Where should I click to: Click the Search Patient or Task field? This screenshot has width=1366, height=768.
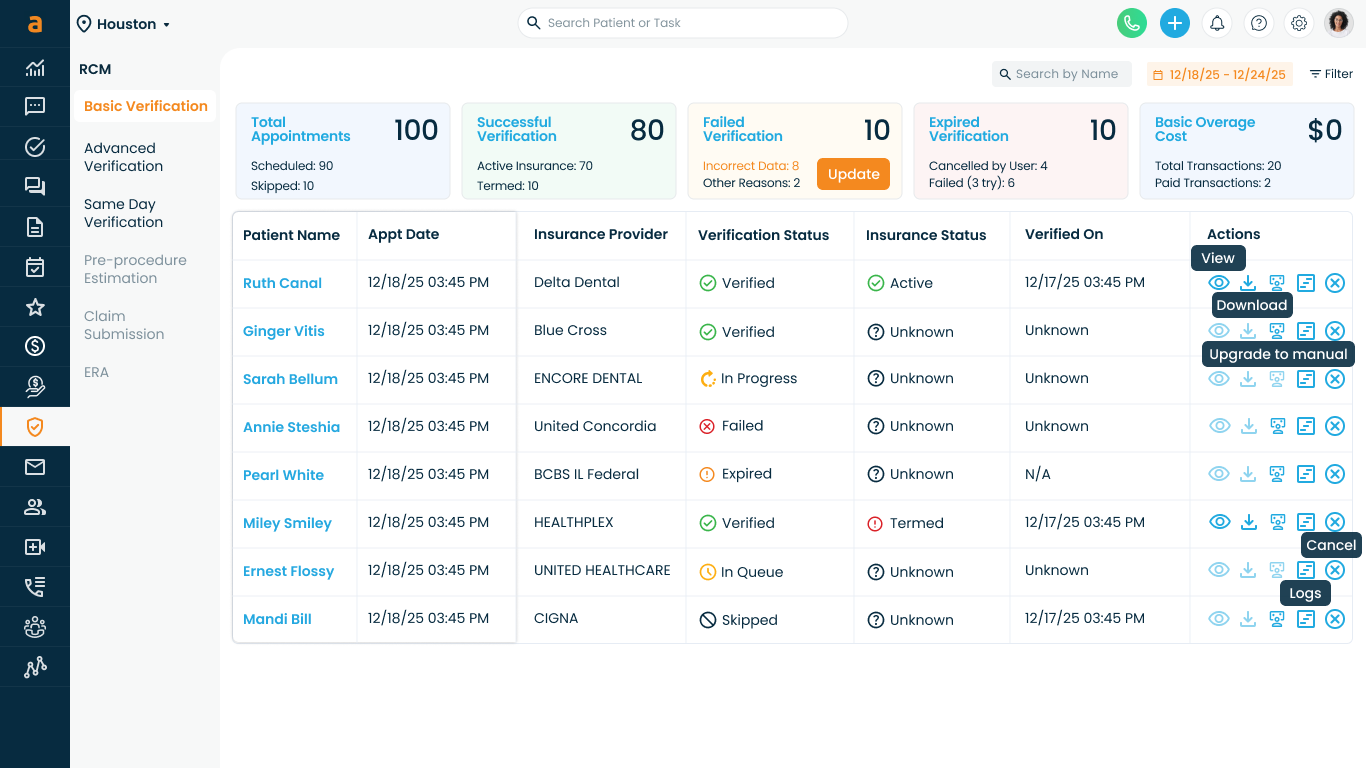[683, 23]
